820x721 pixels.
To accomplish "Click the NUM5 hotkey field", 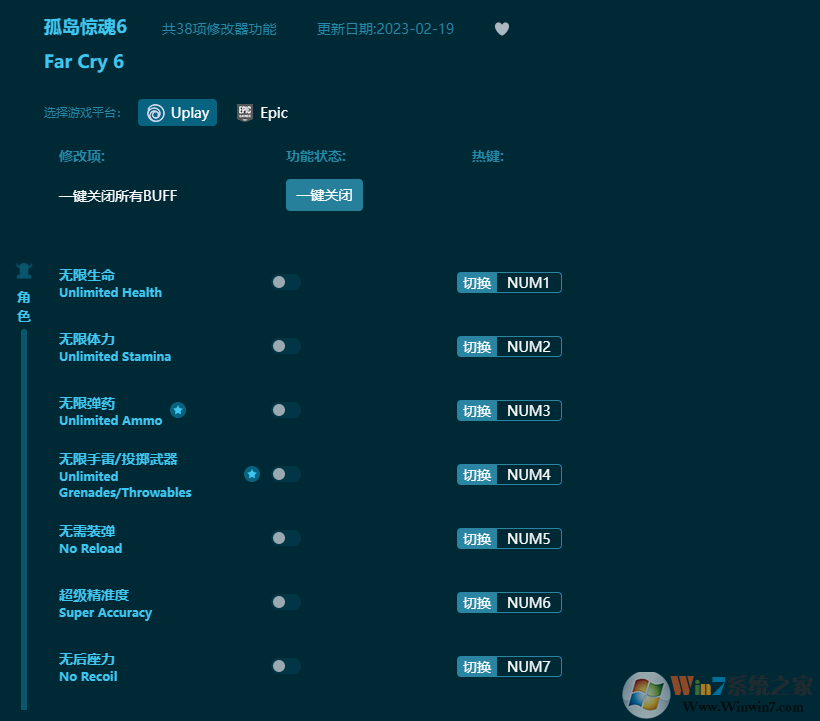I will [529, 539].
